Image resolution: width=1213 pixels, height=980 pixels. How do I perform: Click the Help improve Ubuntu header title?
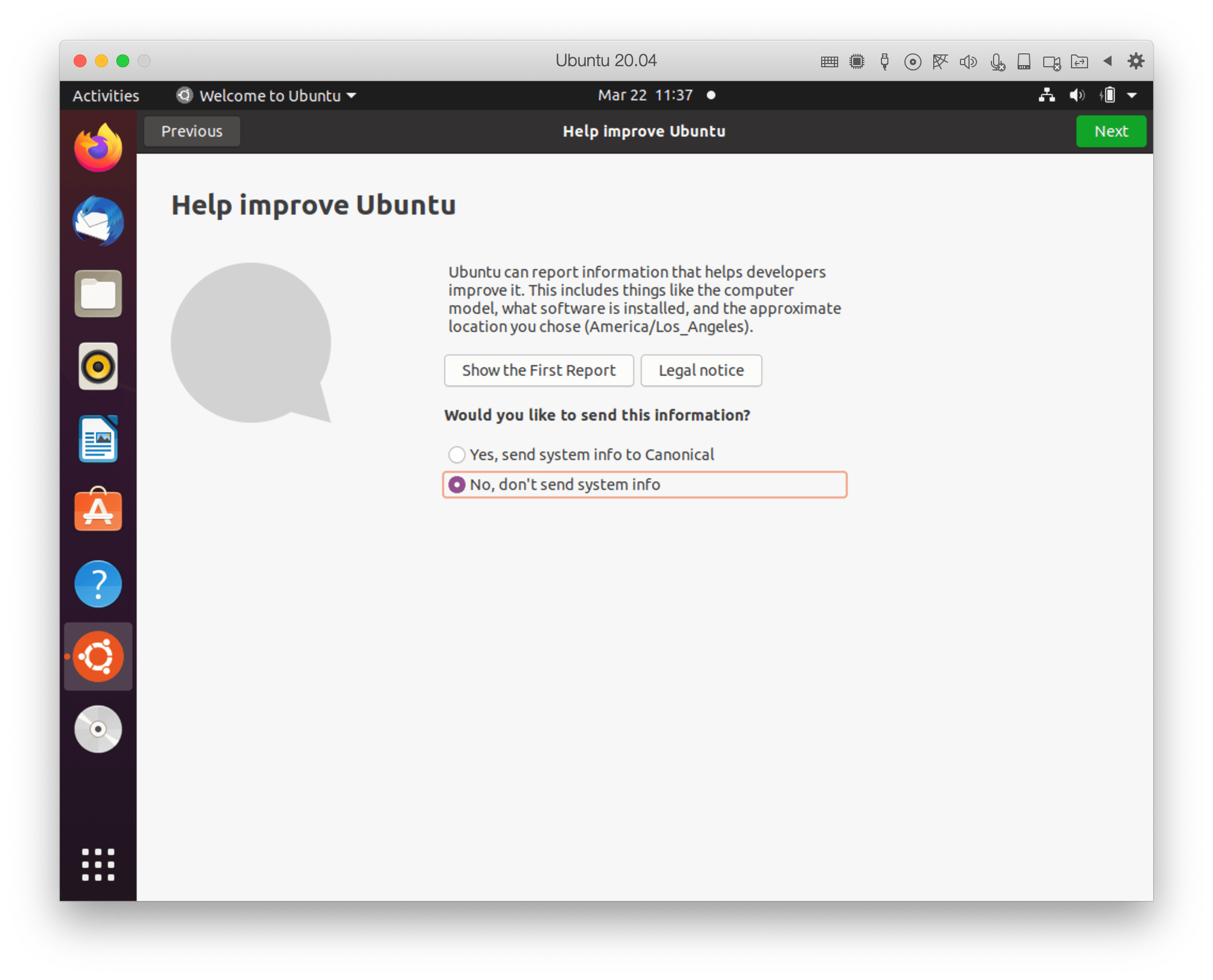(644, 131)
